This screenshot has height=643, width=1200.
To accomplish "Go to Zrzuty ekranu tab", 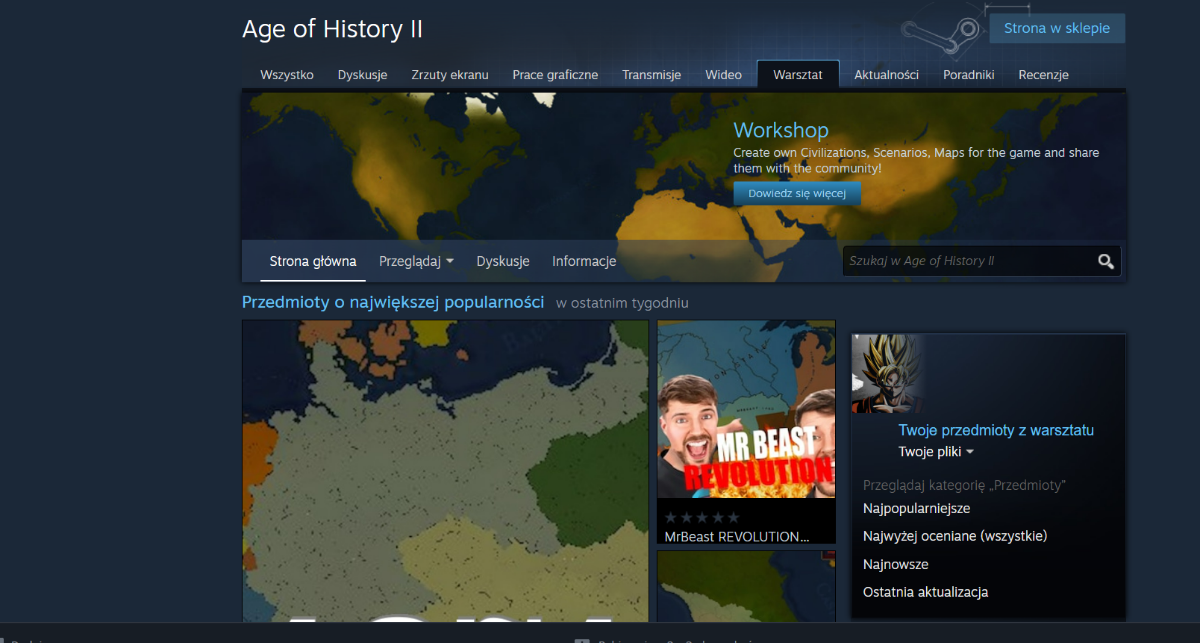I will pyautogui.click(x=450, y=75).
